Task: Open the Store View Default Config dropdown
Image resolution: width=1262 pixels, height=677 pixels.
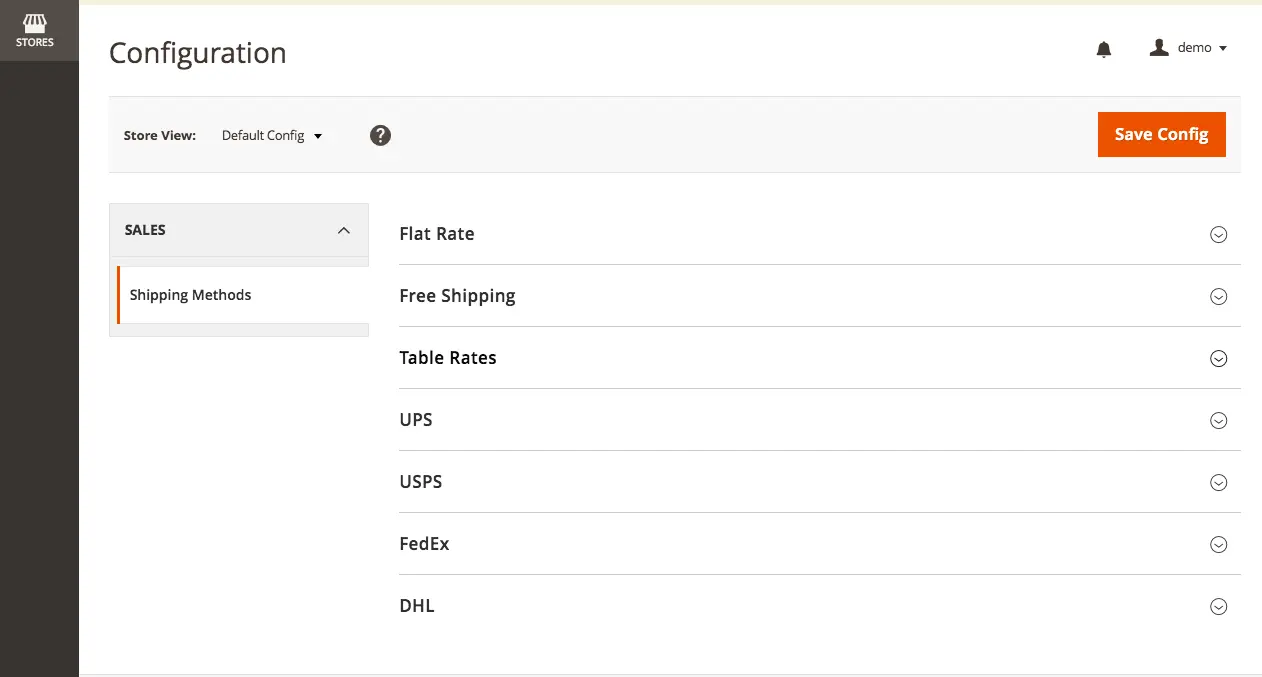Action: pyautogui.click(x=272, y=135)
